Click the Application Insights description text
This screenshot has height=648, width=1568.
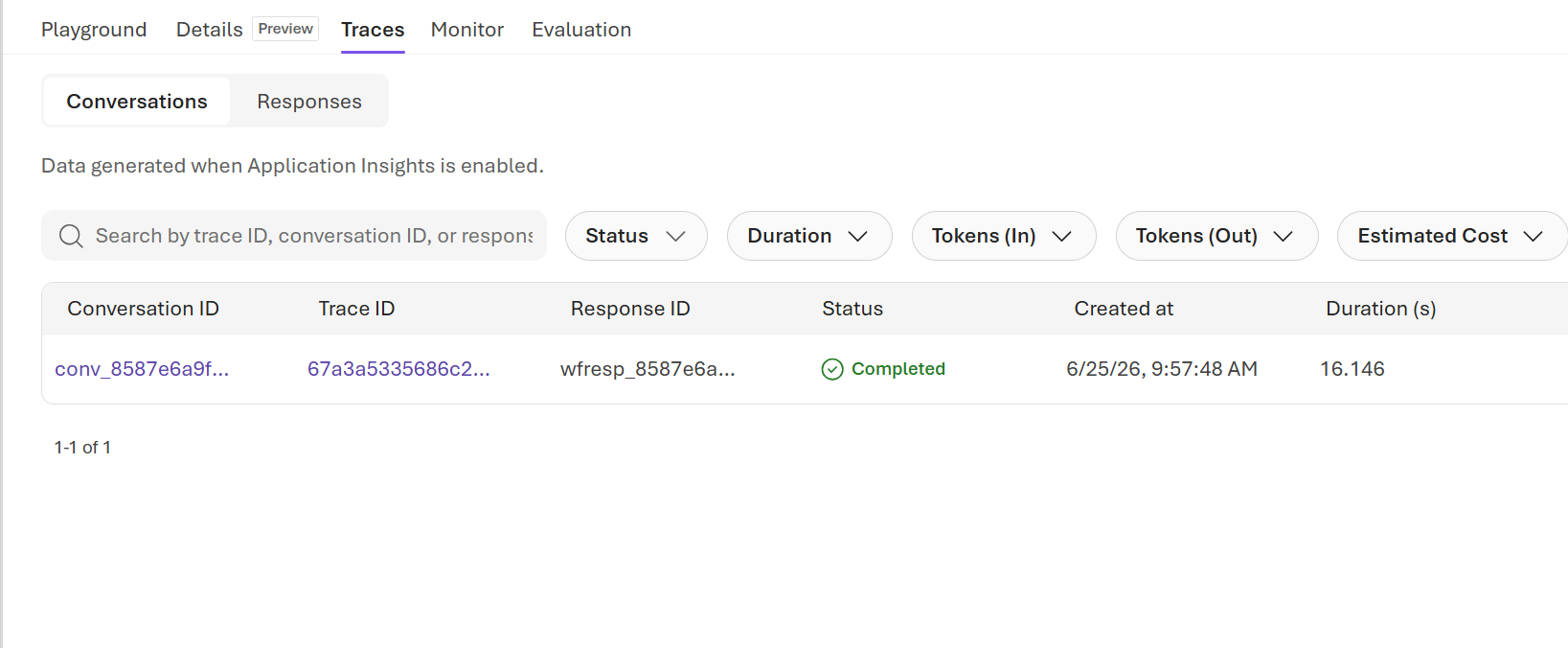[x=292, y=166]
